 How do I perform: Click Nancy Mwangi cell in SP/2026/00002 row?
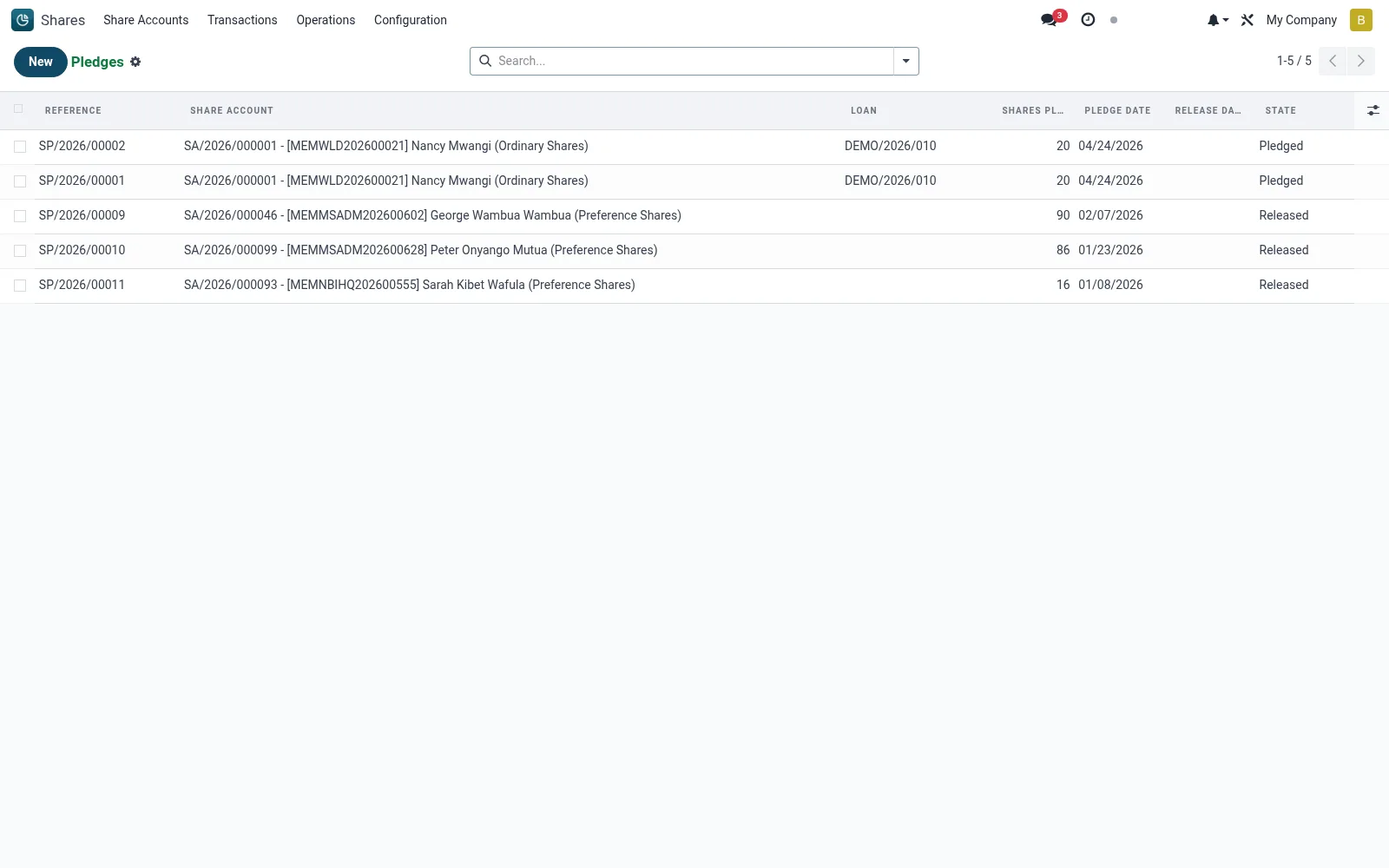click(x=385, y=146)
